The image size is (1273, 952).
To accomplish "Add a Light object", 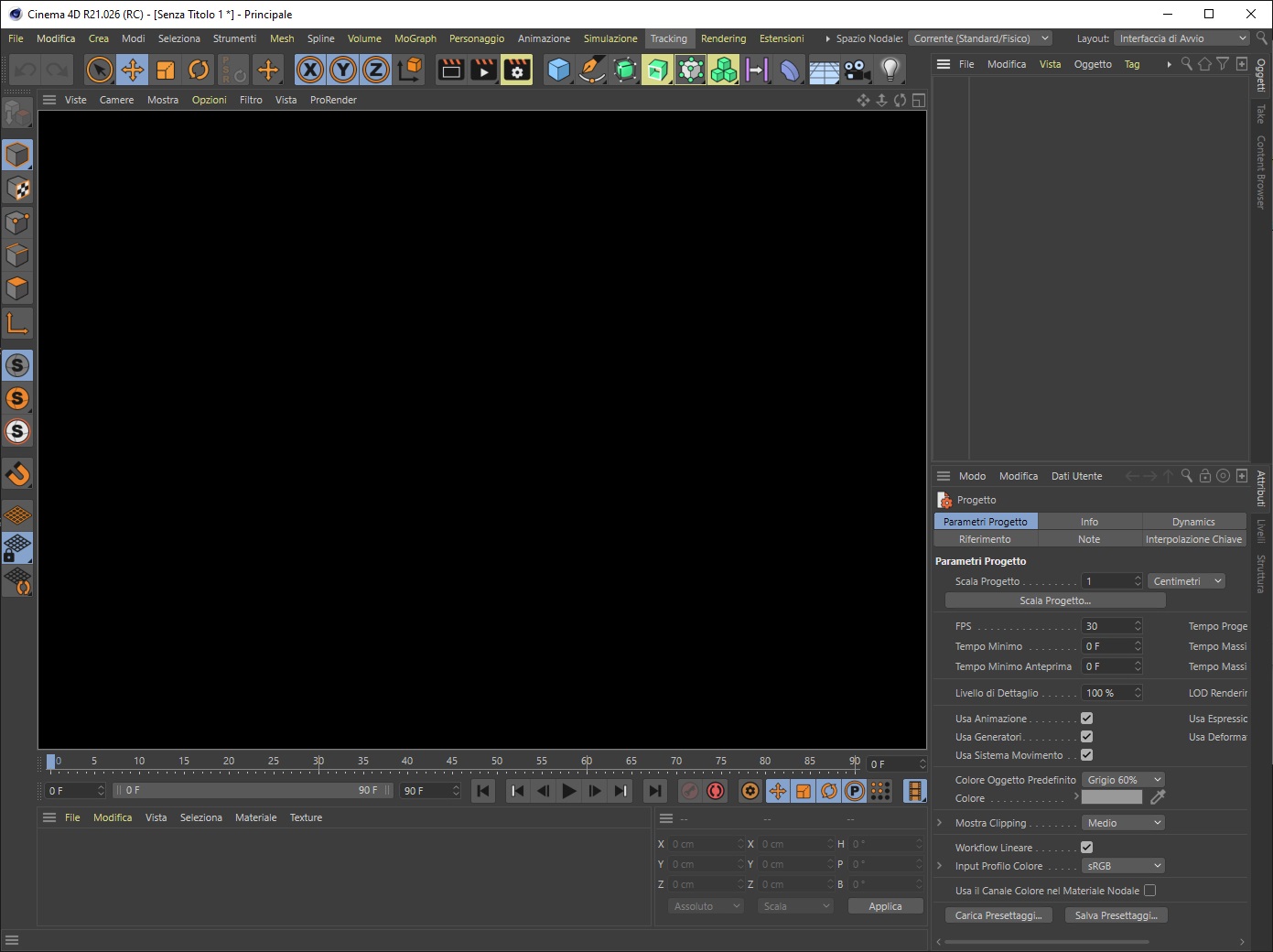I will click(890, 70).
